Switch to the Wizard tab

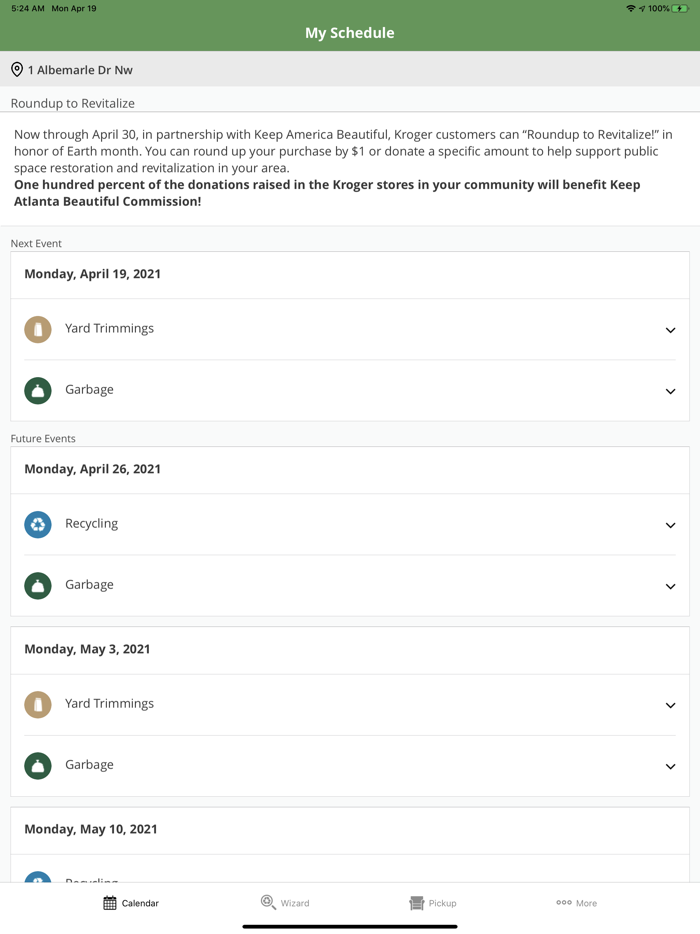(285, 903)
